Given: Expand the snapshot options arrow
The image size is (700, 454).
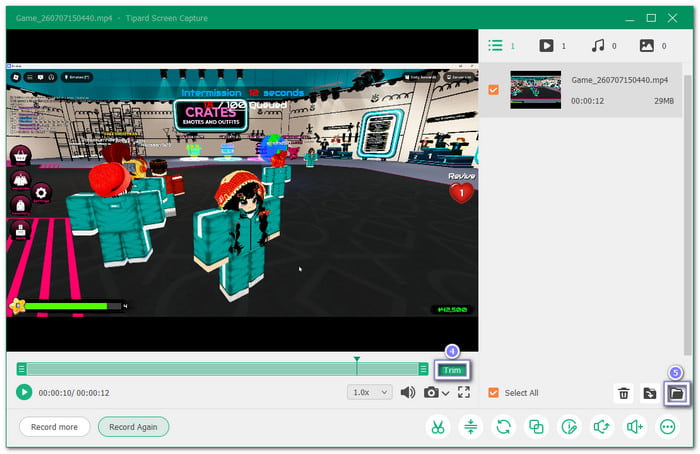Looking at the screenshot, I should click(446, 393).
